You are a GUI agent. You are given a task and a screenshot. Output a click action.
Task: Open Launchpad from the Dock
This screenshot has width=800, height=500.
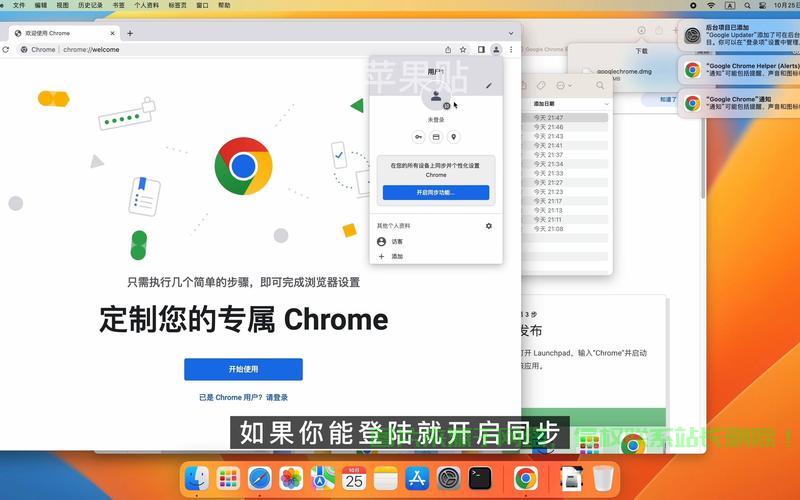(228, 479)
